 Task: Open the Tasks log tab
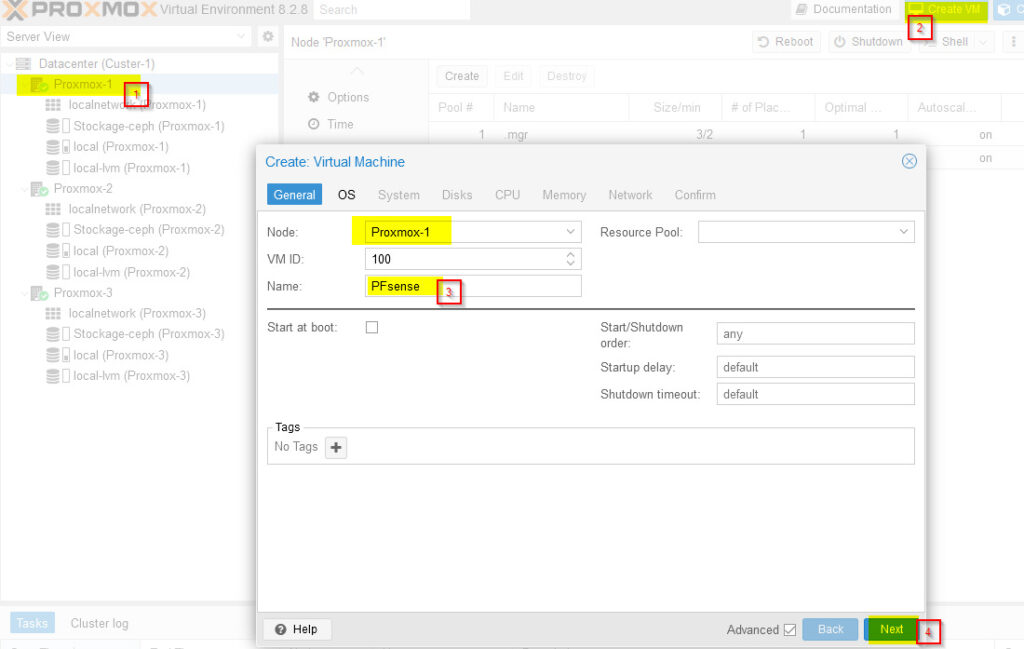32,624
